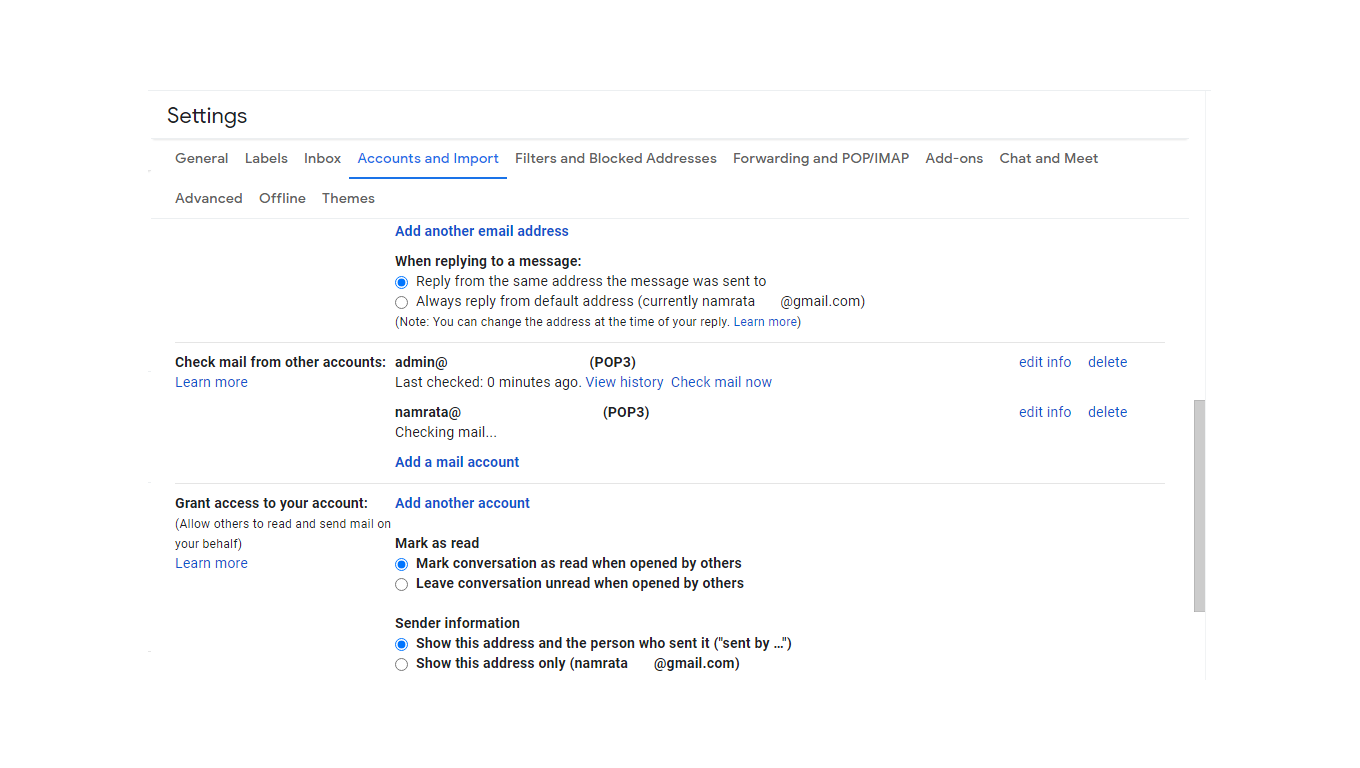Image resolution: width=1360 pixels, height=768 pixels.
Task: Click 'Add another account' to grant access
Action: (x=462, y=503)
